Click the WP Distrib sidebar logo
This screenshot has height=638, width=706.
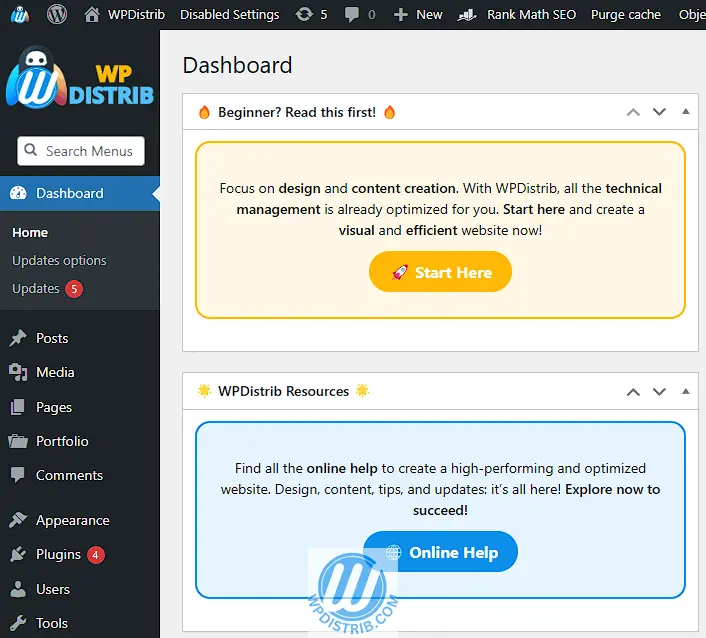coord(80,77)
